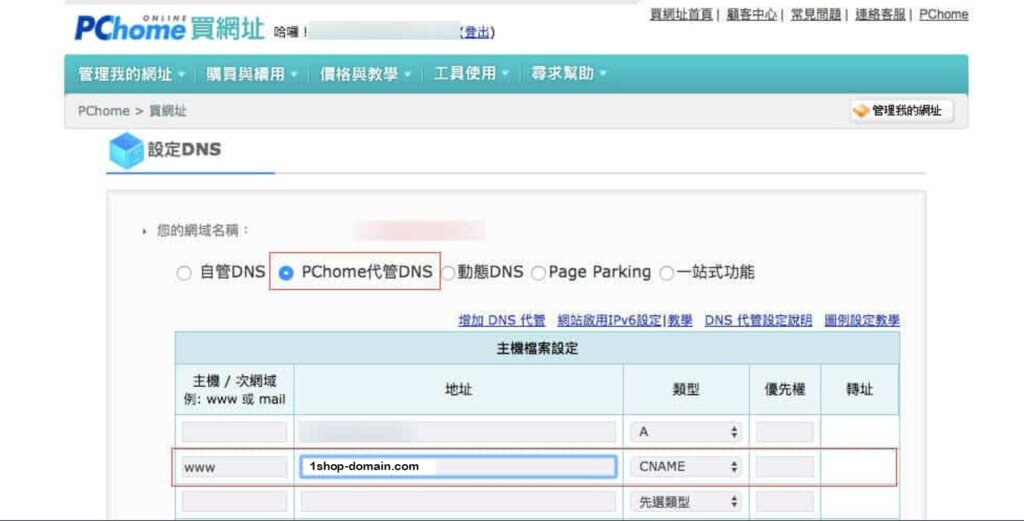Open the 工具使用 menu

coord(471,74)
